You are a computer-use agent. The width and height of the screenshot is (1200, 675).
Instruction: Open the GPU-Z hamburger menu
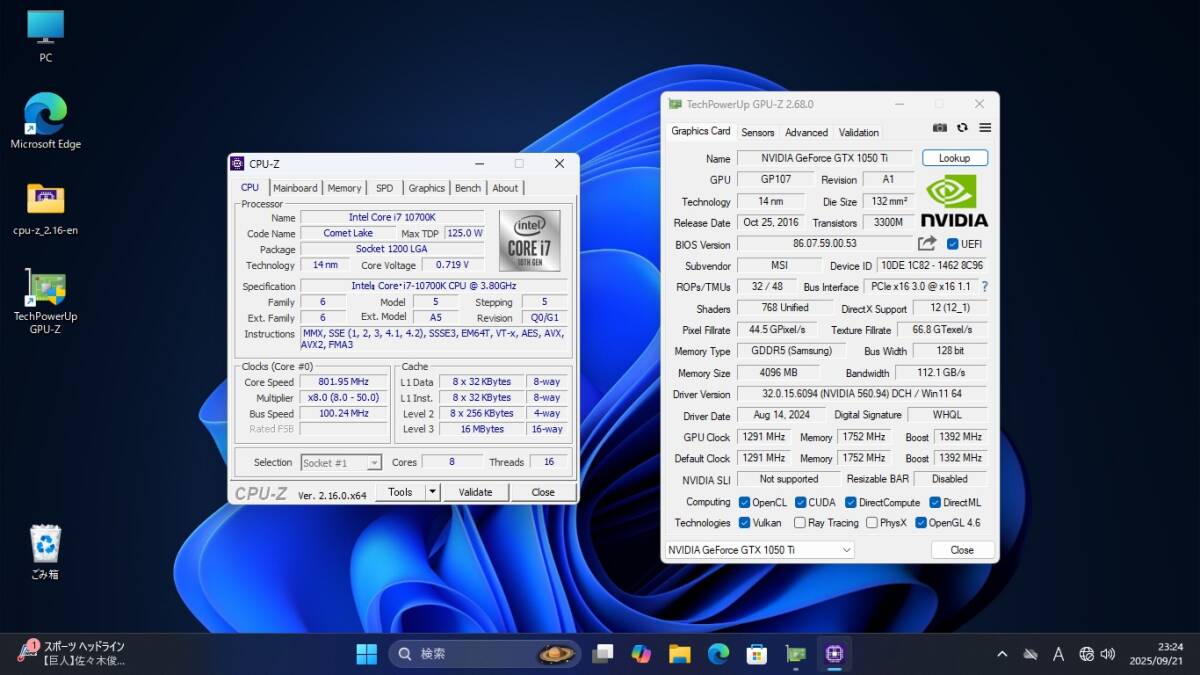(985, 128)
